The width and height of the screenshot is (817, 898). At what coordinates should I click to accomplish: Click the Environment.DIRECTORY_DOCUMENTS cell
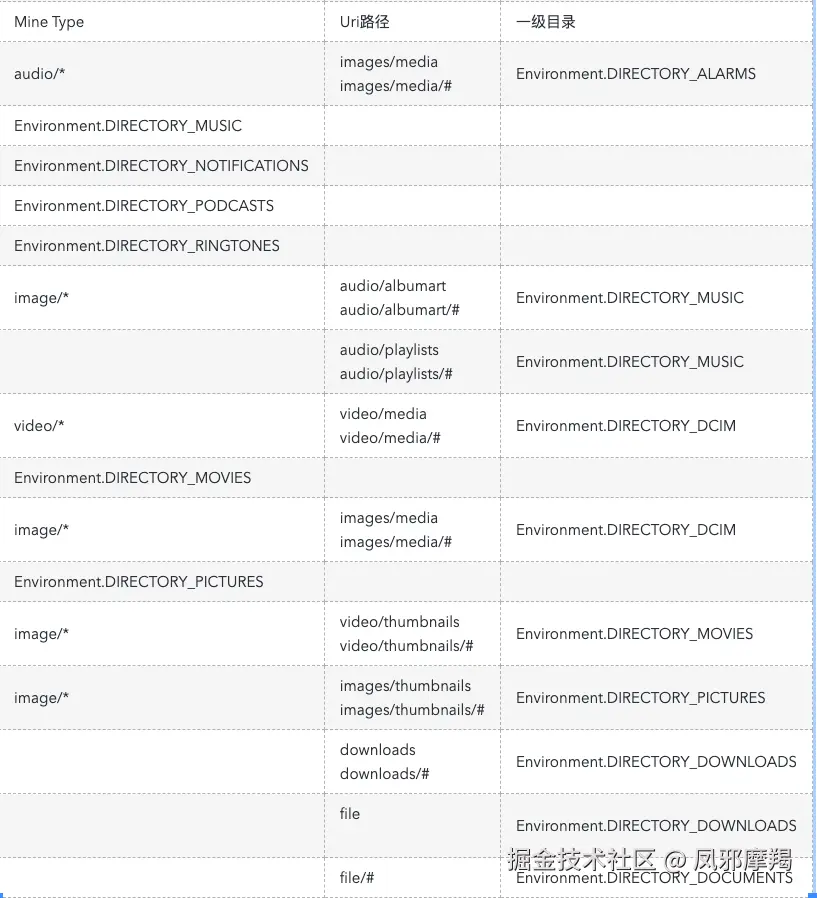click(654, 878)
